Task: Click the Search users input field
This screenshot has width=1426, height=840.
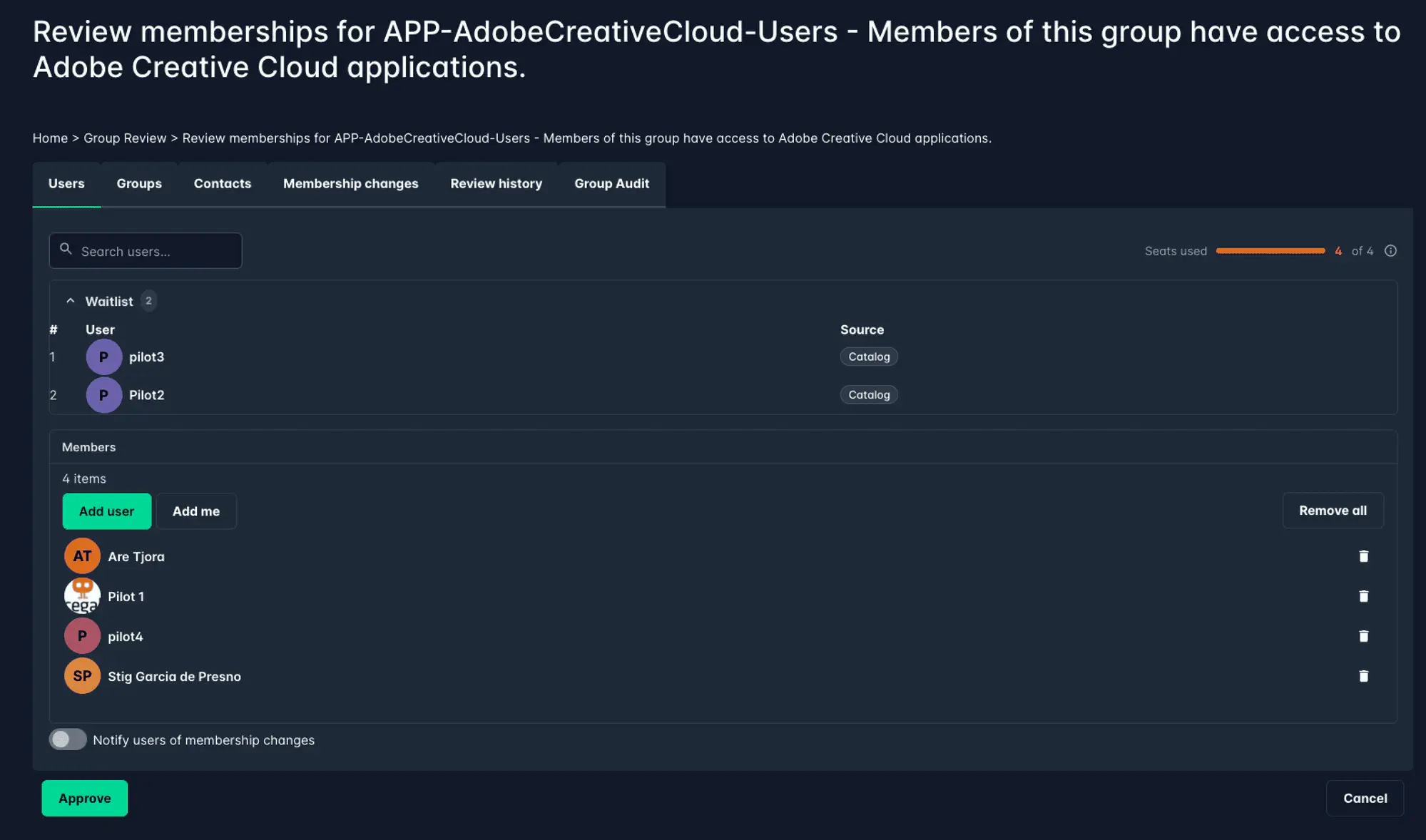Action: click(150, 250)
